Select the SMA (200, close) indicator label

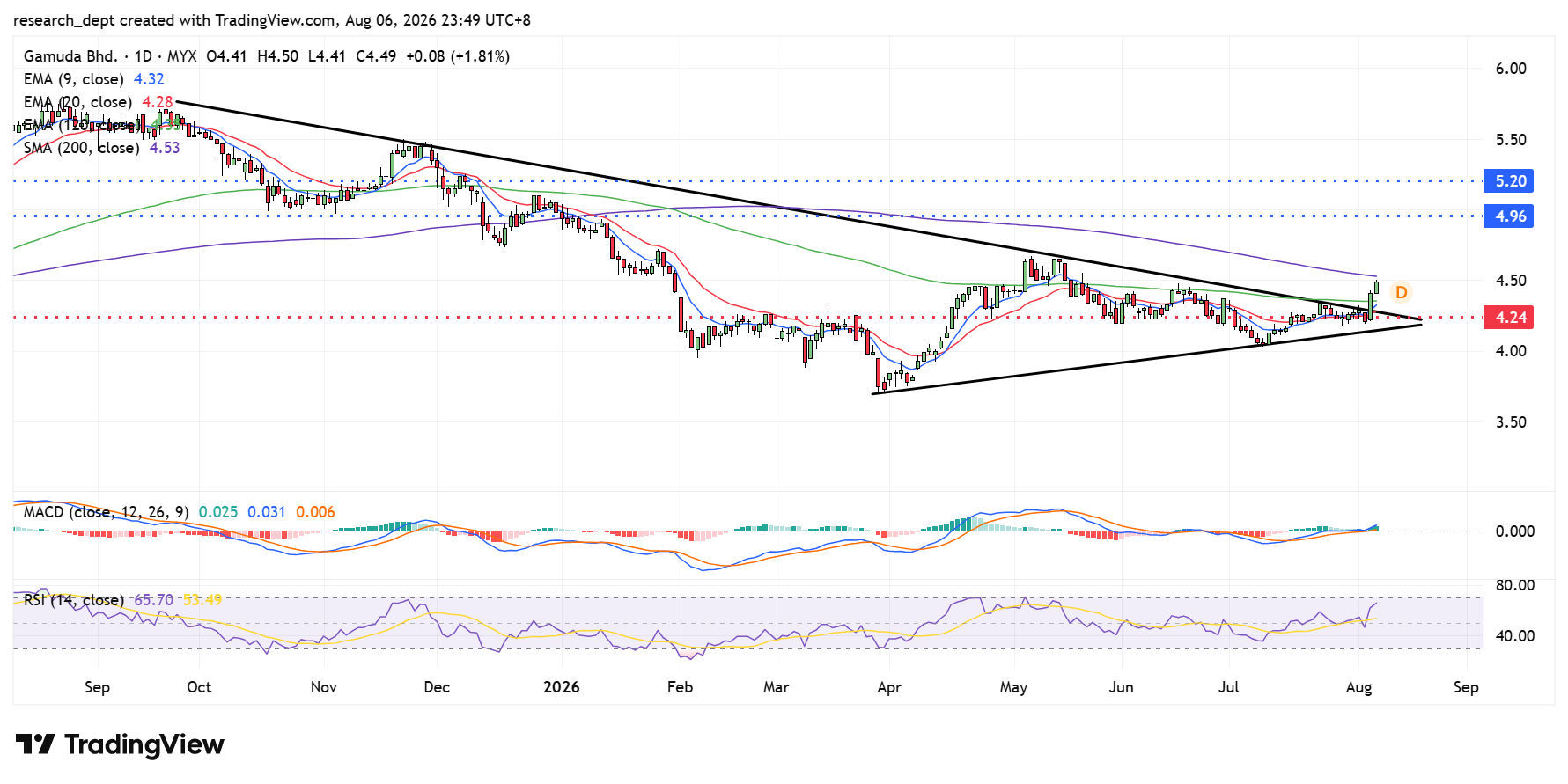click(x=82, y=148)
